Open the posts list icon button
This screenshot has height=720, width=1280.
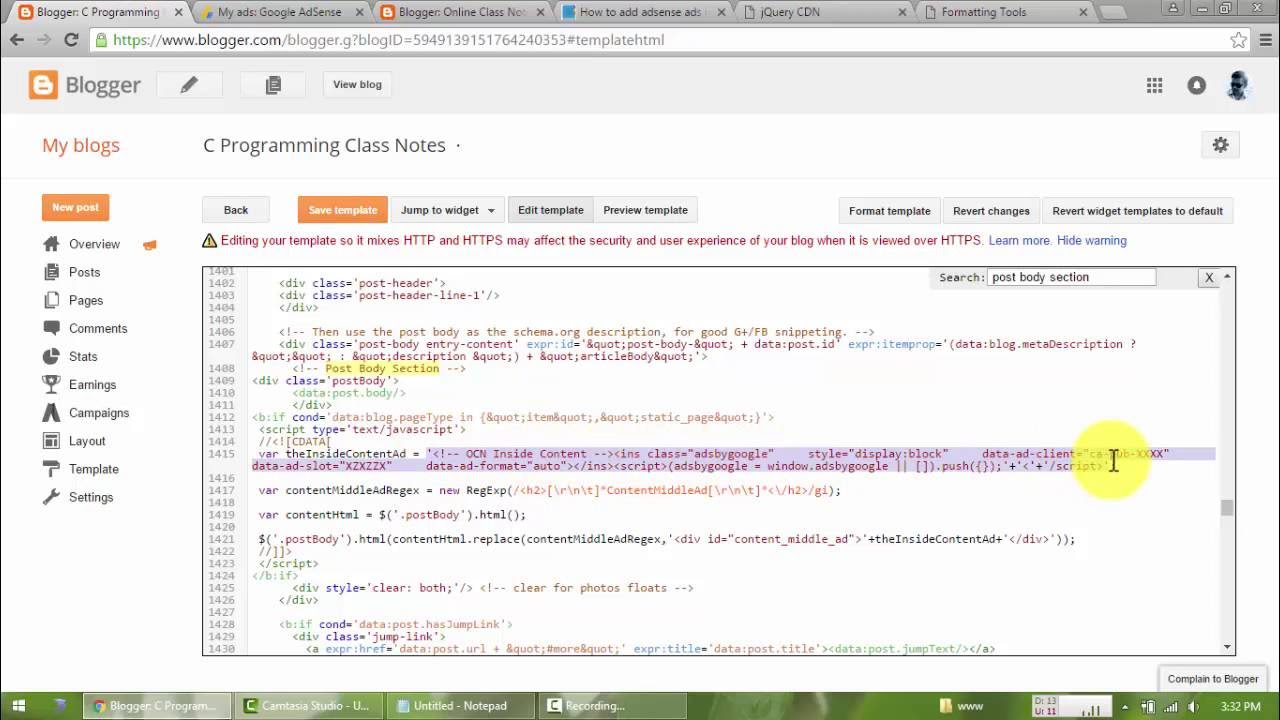coord(273,85)
